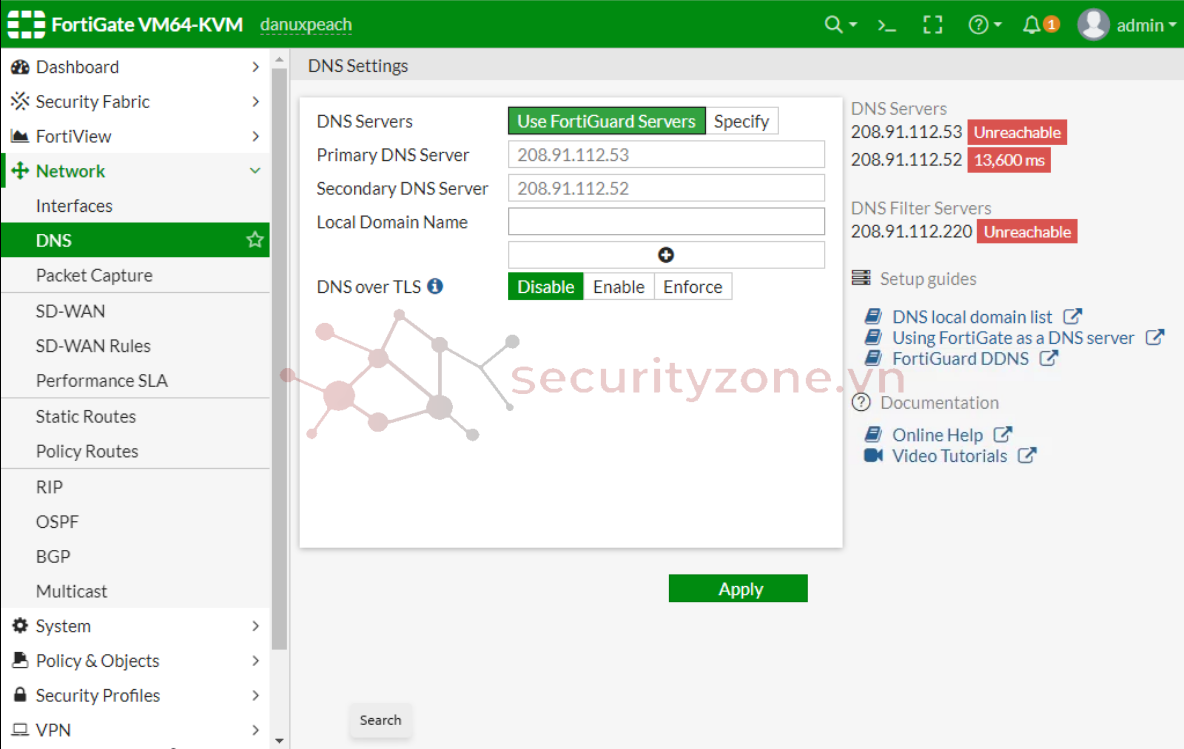Expand the Dashboard menu chevron
1184x749 pixels.
(x=255, y=67)
